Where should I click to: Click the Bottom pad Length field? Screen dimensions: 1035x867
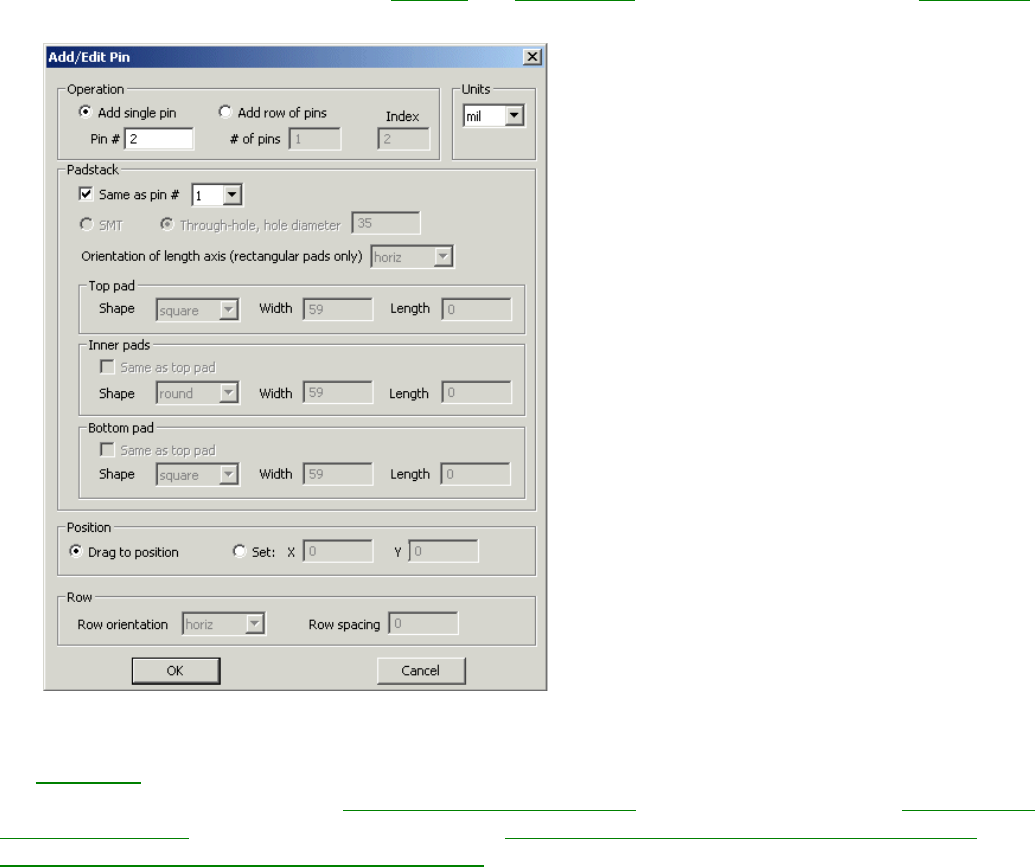tap(475, 474)
